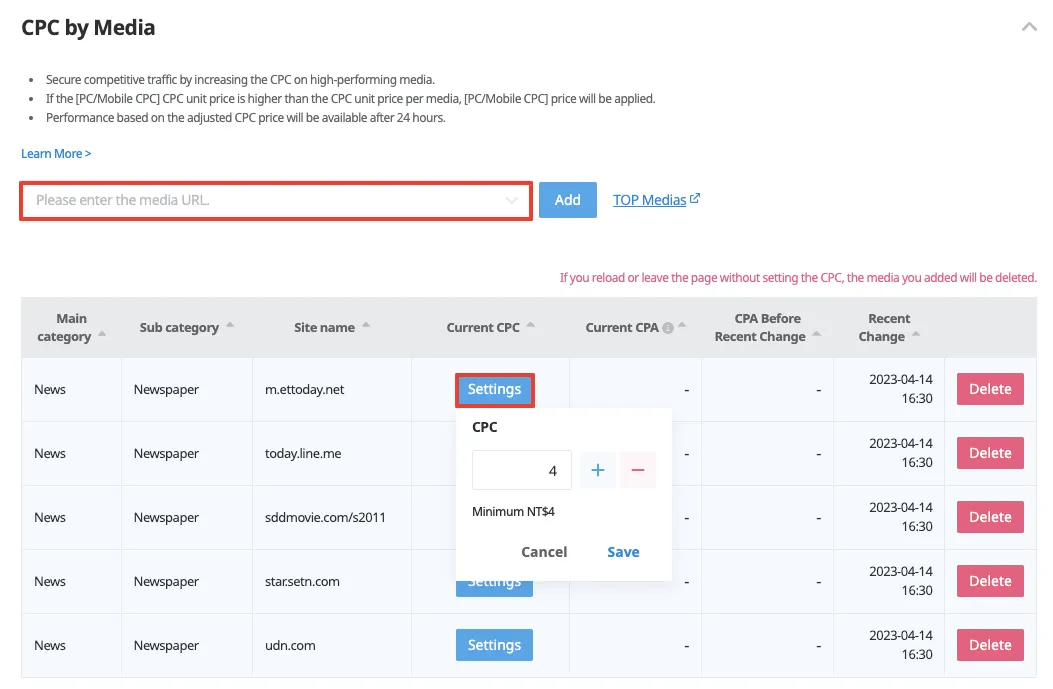Sort table by Site name
This screenshot has width=1053, height=689.
[x=366, y=326]
